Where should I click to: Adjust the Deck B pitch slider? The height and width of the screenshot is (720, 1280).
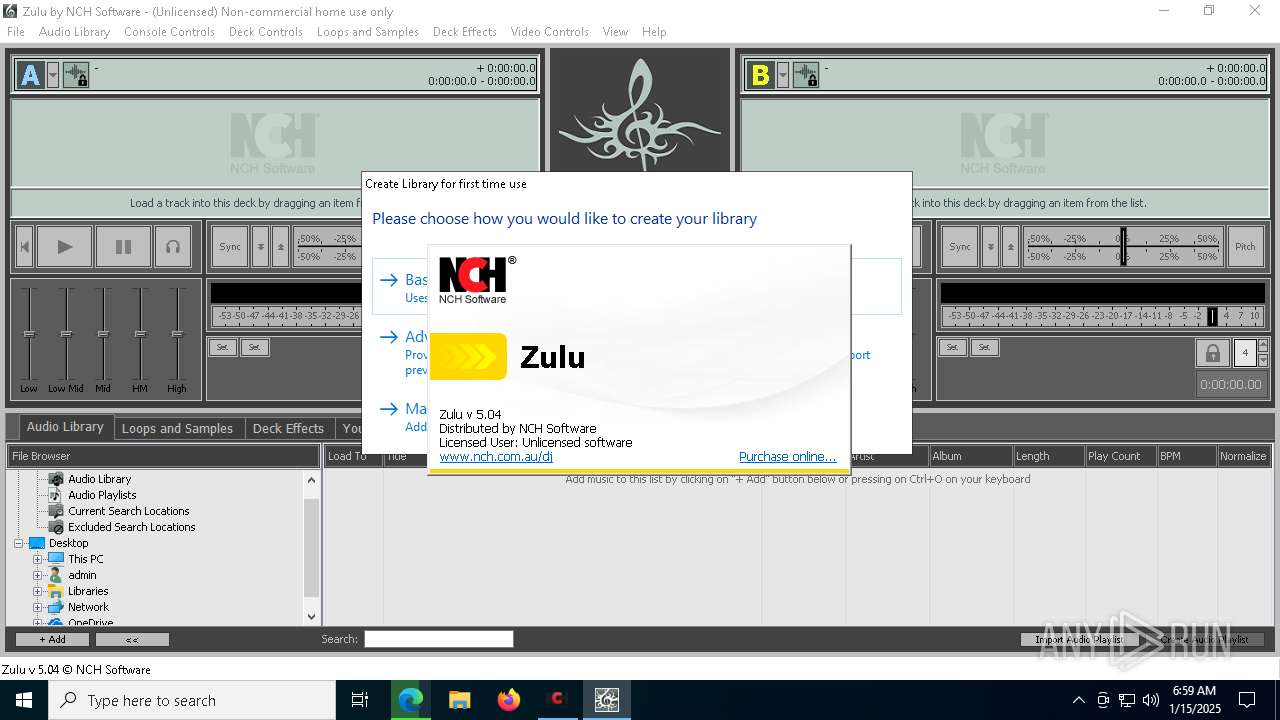1122,247
